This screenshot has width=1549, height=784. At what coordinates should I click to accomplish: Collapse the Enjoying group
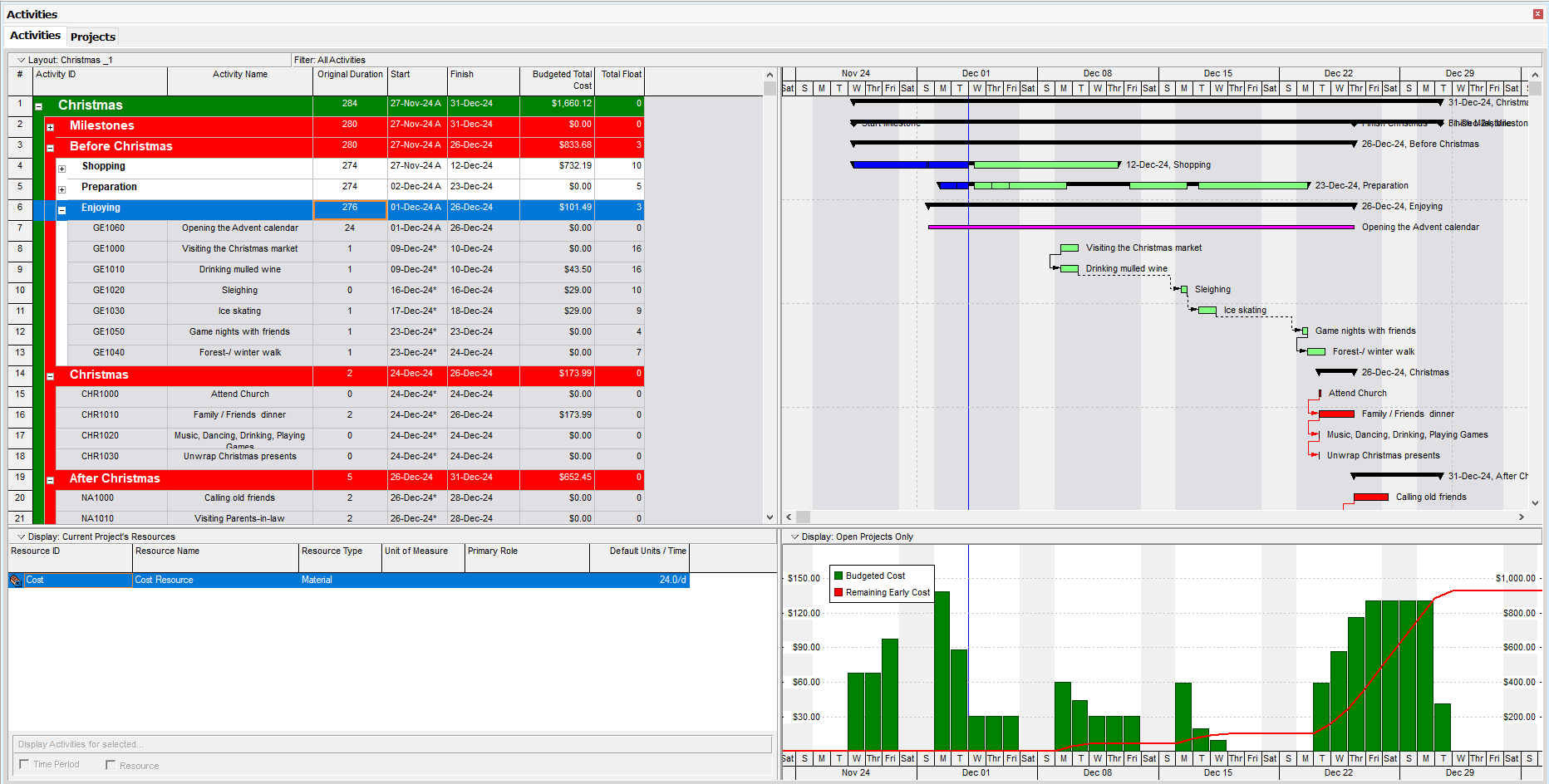(62, 210)
